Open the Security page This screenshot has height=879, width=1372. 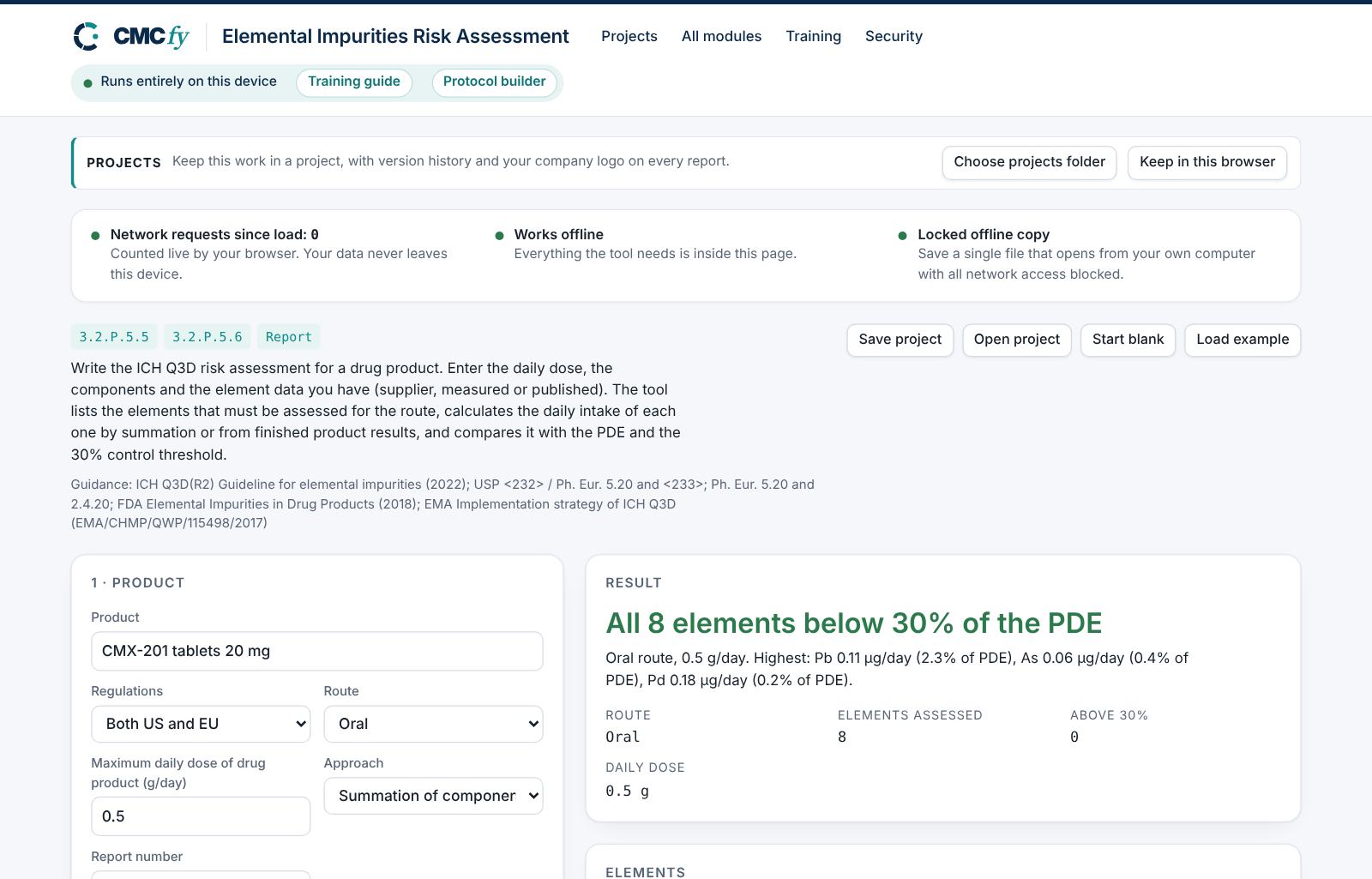tap(894, 36)
